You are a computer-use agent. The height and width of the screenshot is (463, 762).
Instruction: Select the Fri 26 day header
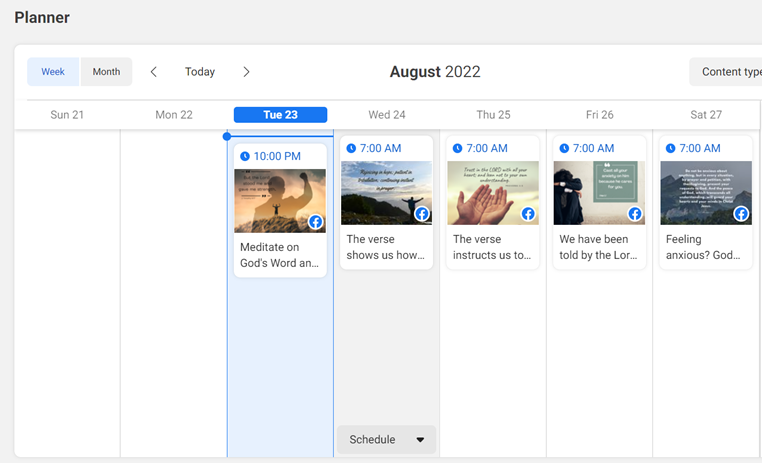(x=600, y=115)
